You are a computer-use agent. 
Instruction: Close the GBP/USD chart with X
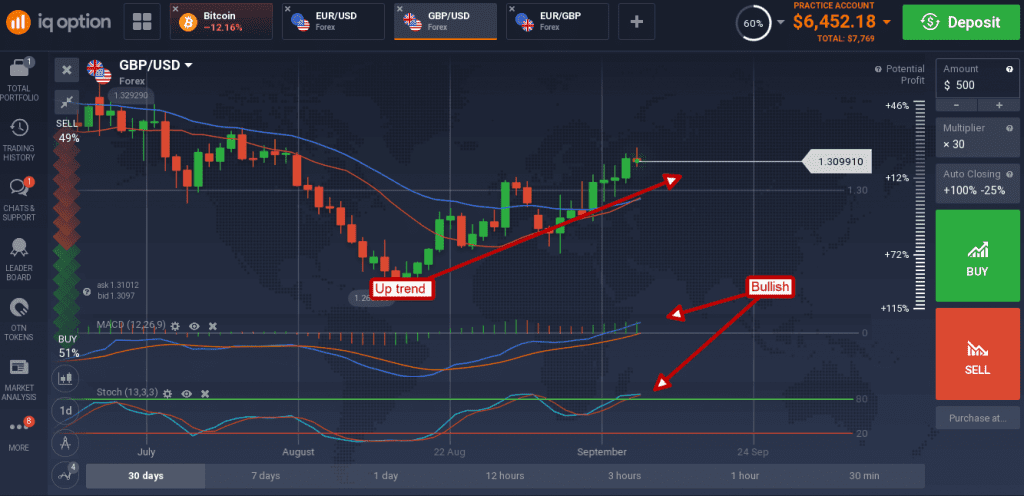[67, 70]
